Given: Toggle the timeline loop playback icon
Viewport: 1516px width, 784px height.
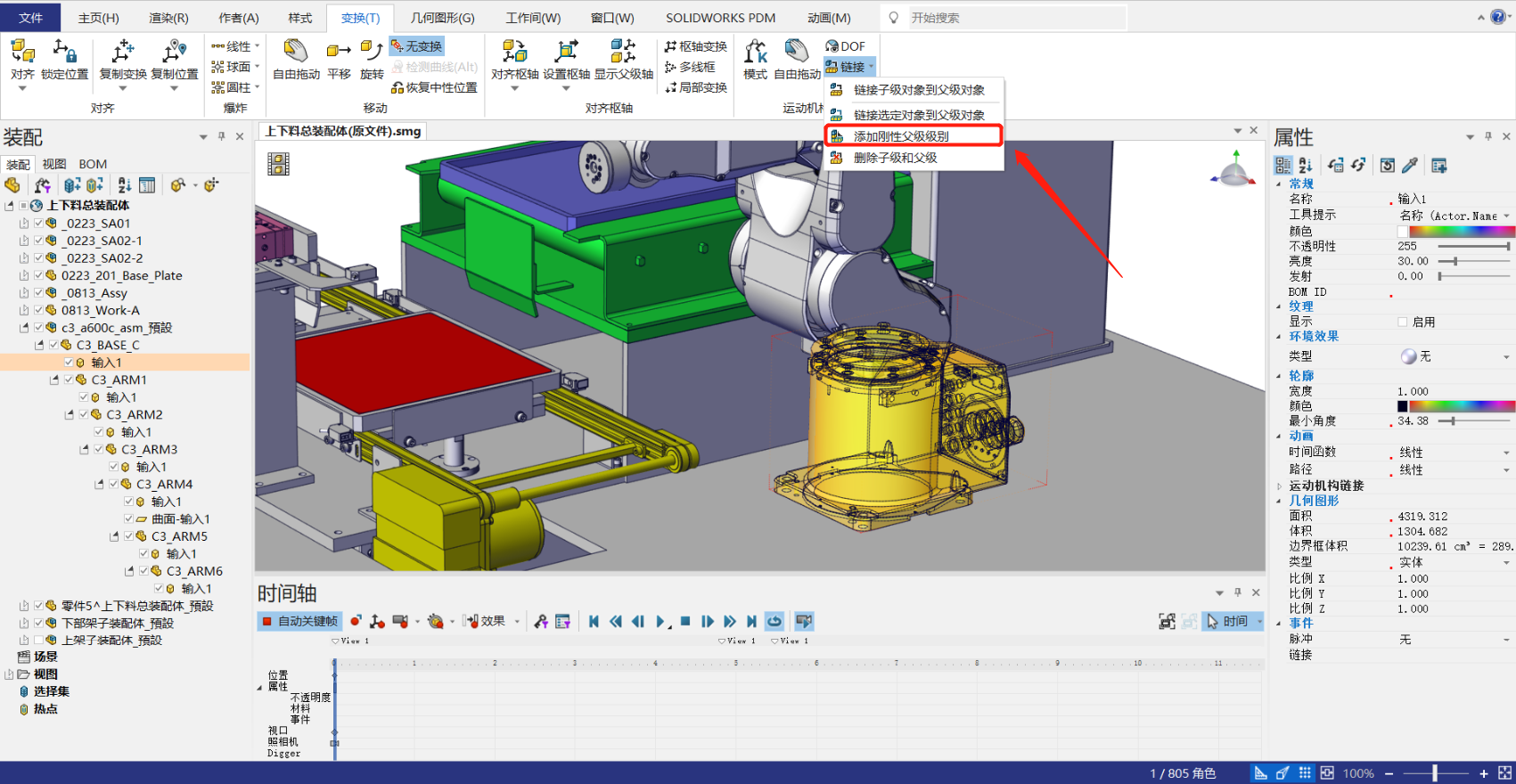Looking at the screenshot, I should pyautogui.click(x=774, y=621).
